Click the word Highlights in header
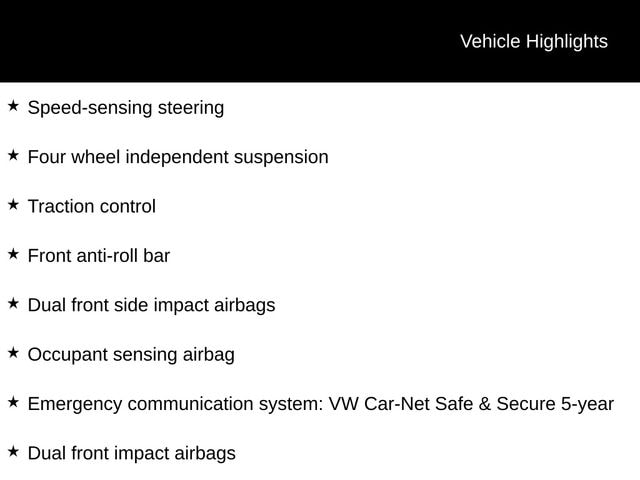Screen dimensions: 640x480 click(x=566, y=41)
